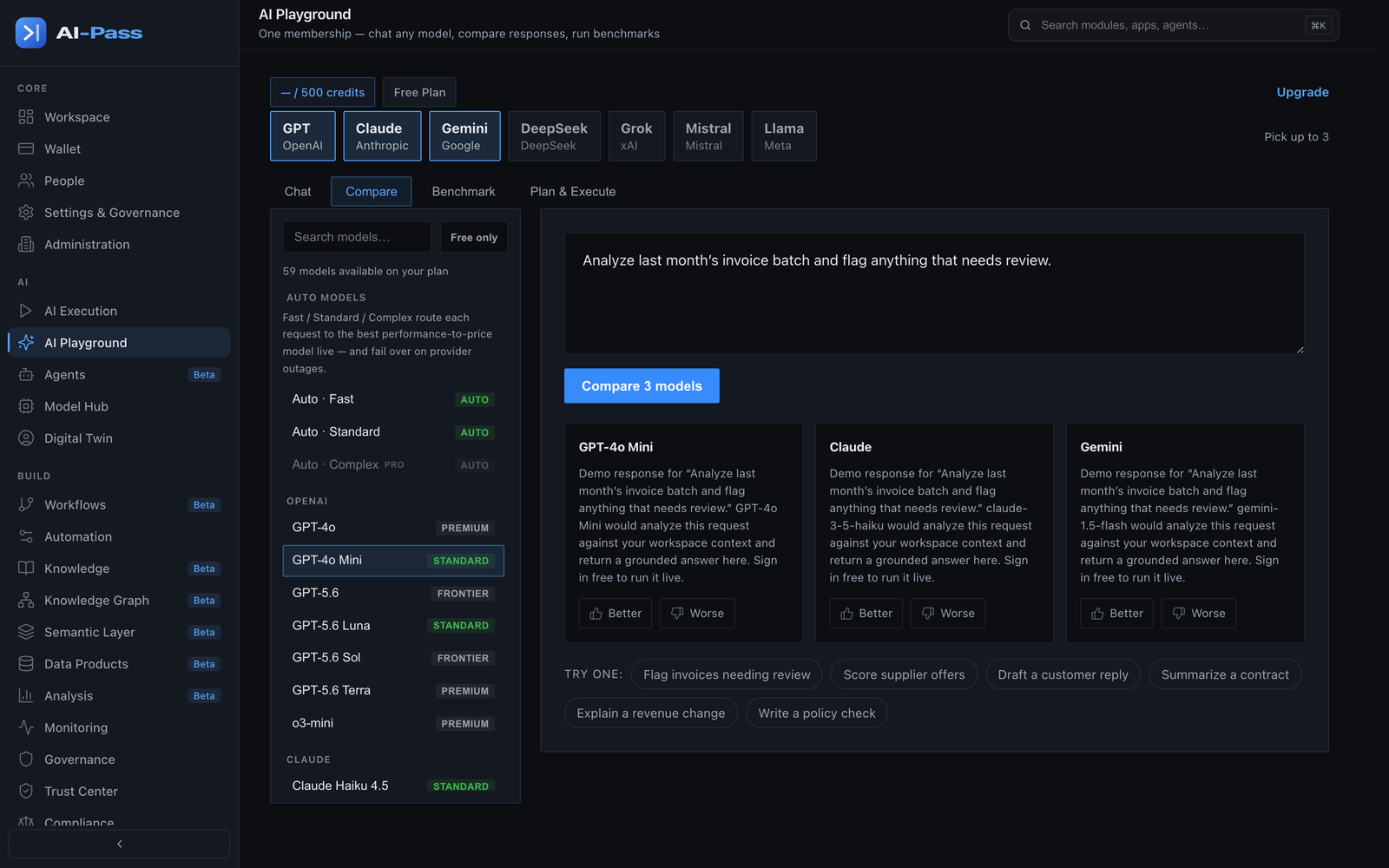Click the Compare 3 models button
1389x868 pixels.
click(x=642, y=386)
